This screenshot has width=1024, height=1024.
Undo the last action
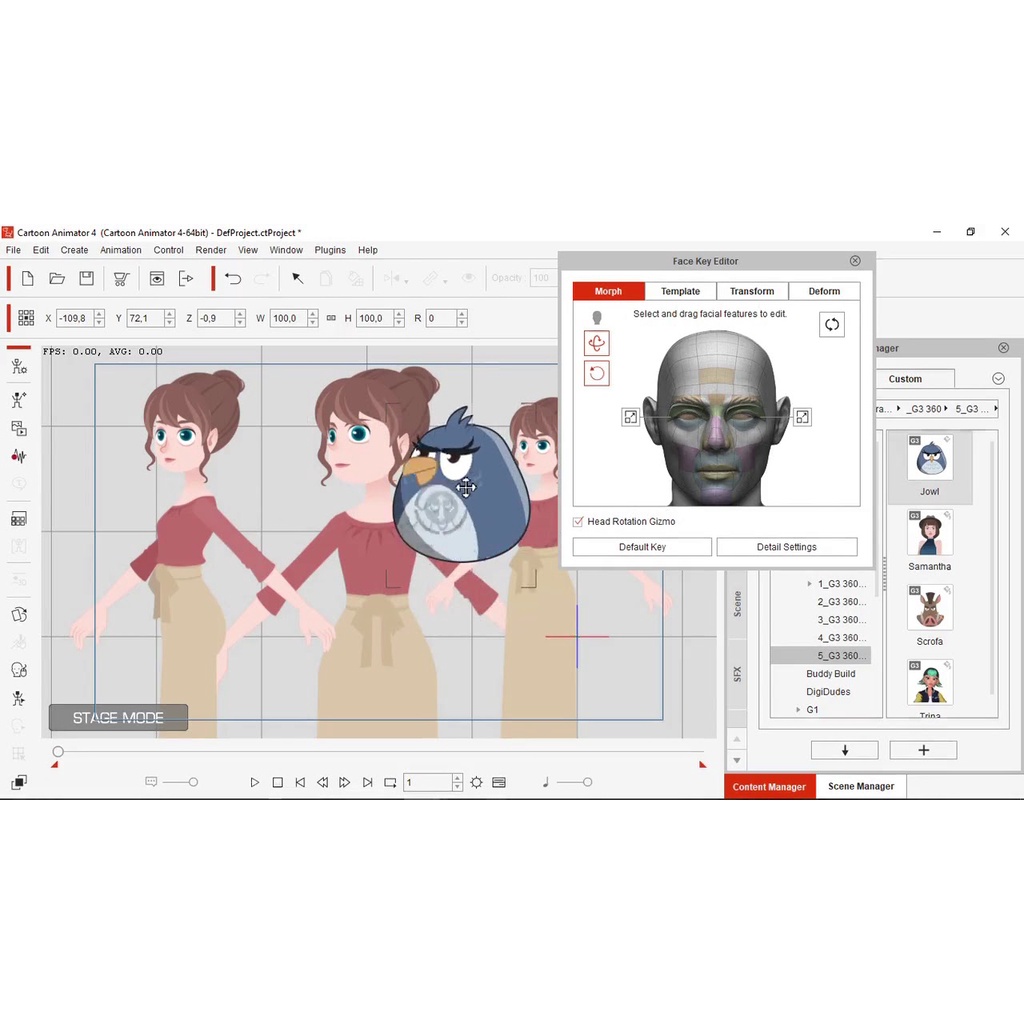point(233,279)
